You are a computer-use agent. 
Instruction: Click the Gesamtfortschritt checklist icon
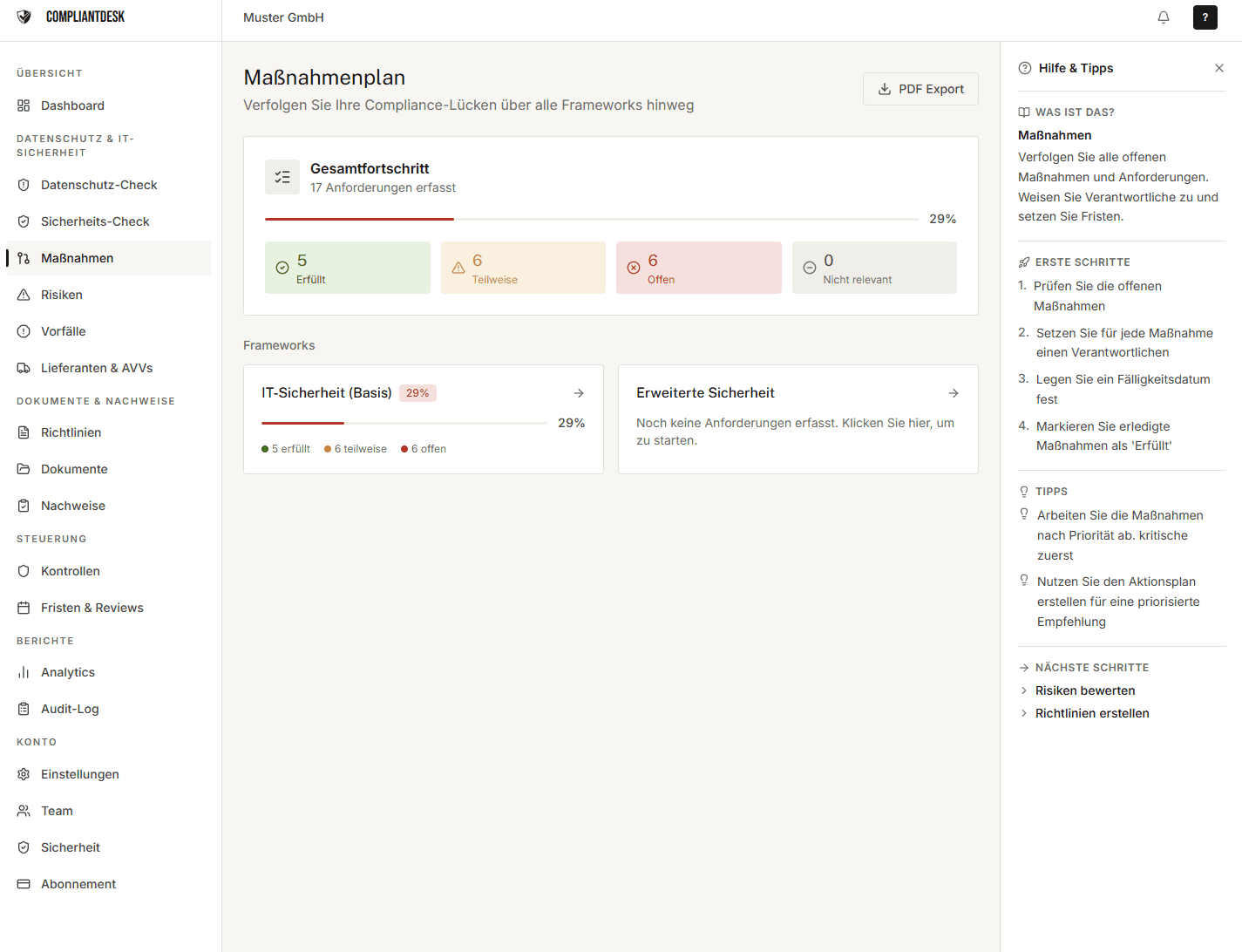tap(282, 177)
